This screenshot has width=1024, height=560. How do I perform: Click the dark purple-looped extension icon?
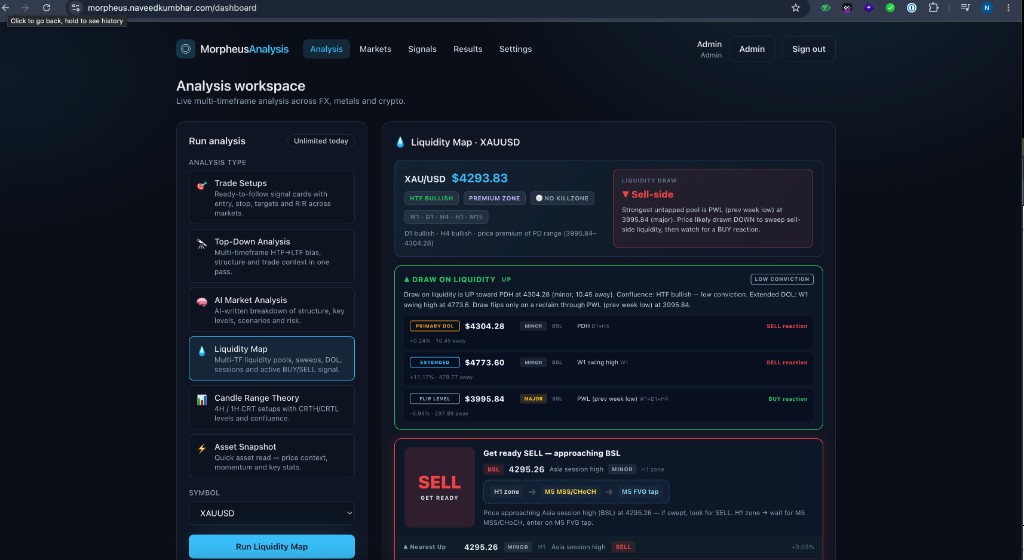[847, 8]
